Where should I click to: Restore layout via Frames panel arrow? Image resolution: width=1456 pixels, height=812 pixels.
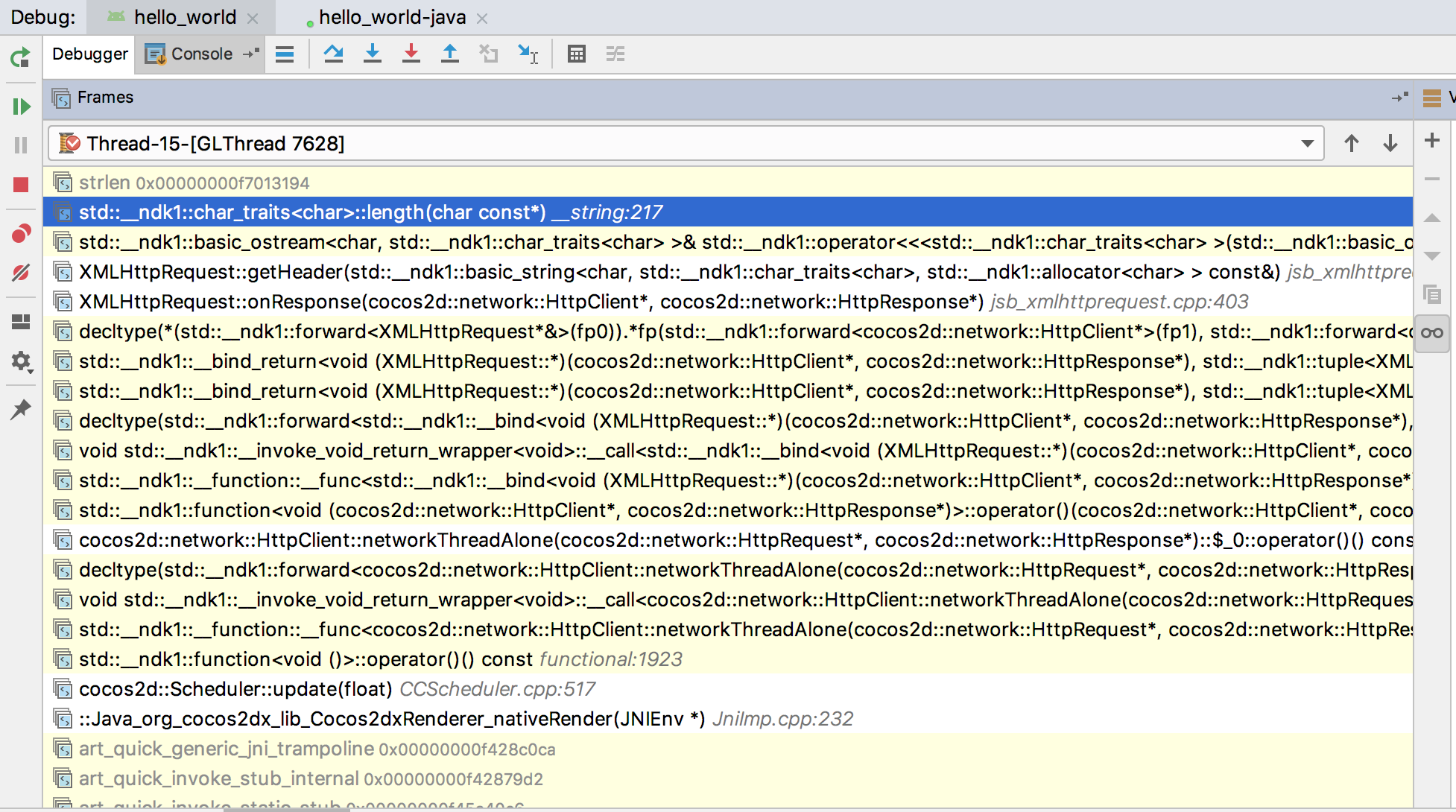click(x=1399, y=98)
